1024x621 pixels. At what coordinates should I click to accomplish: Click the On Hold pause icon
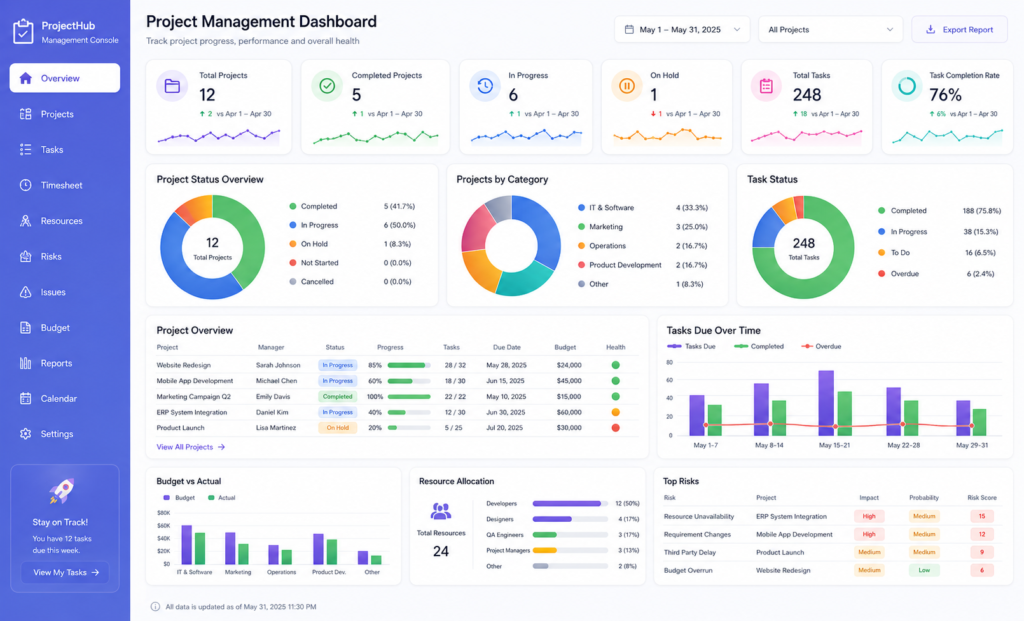pyautogui.click(x=626, y=86)
